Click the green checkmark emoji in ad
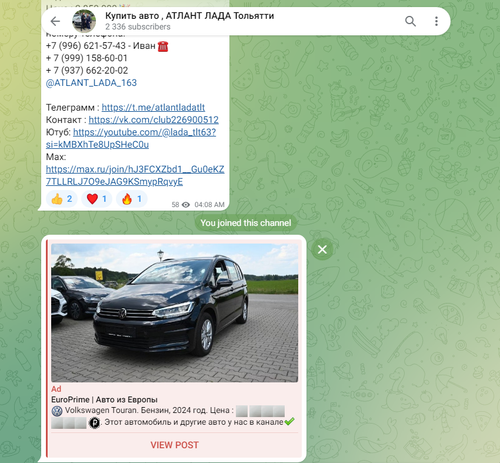Screen dimensions: 500x463 pos(289,422)
